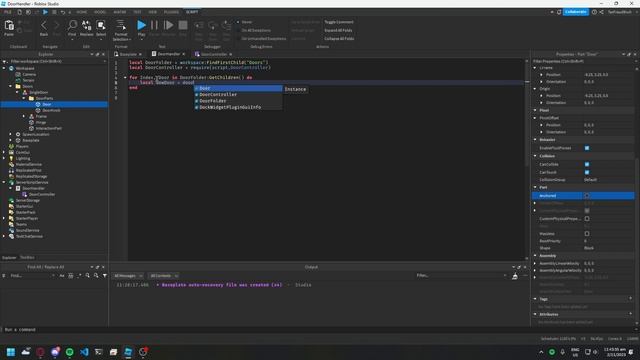Toggle the Massless checkbox
The width and height of the screenshot is (640, 360).
587,234
